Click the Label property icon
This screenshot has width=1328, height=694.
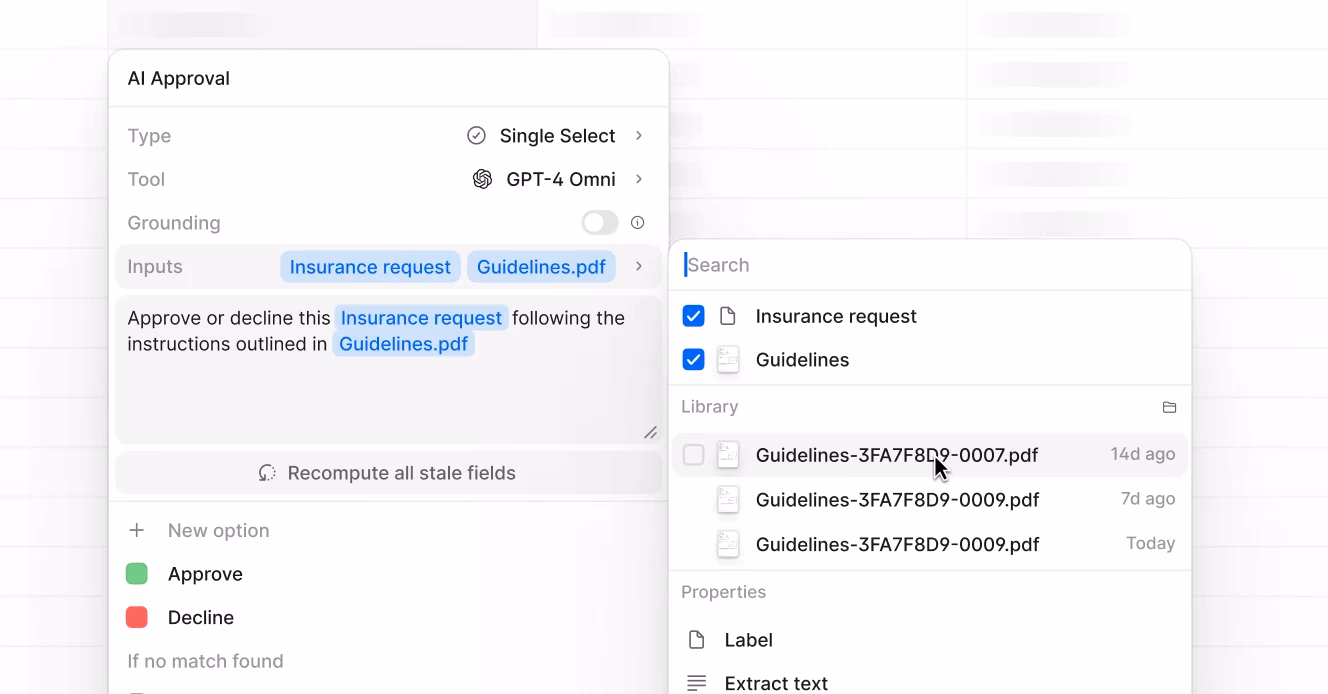tap(697, 640)
